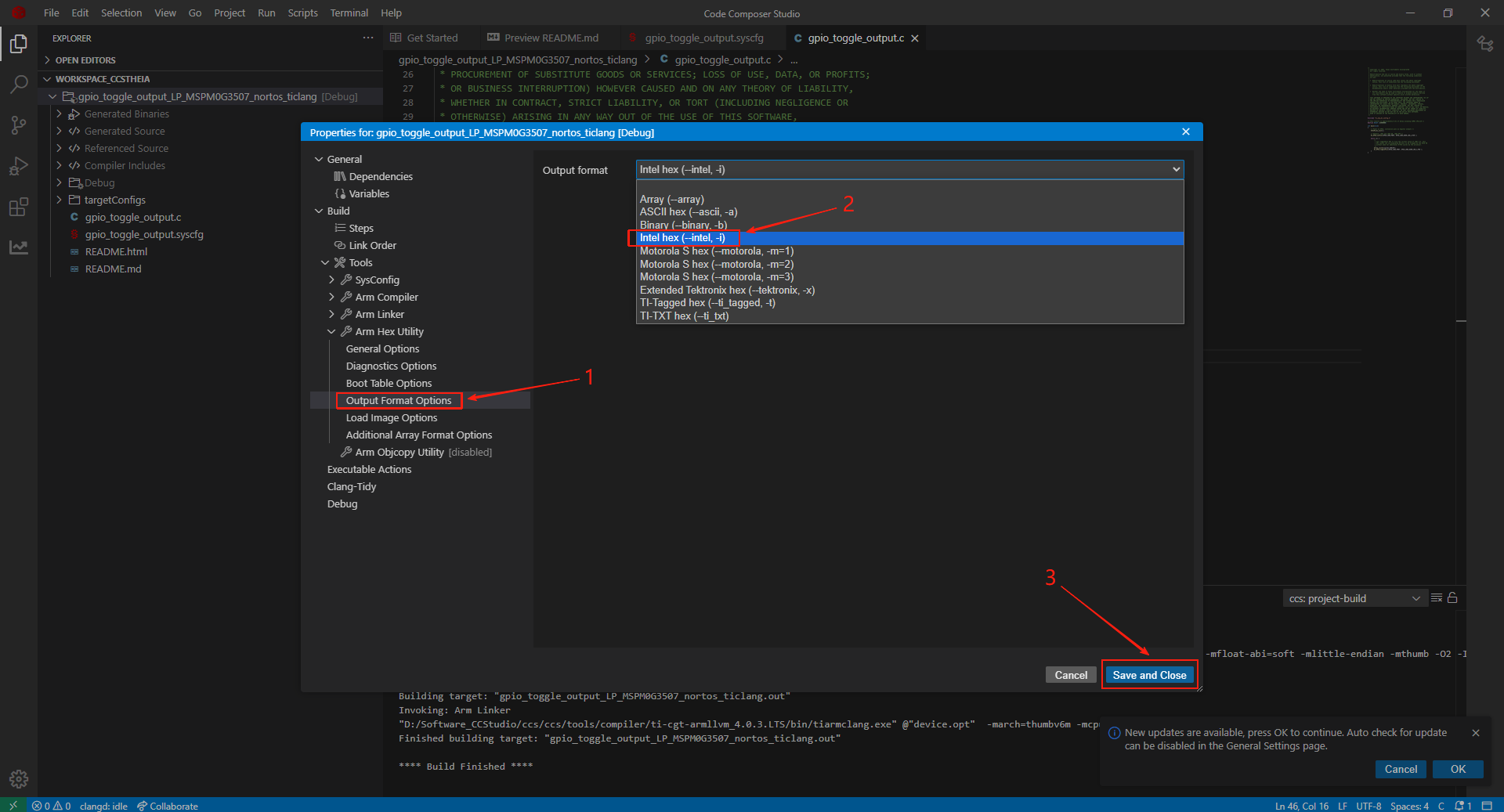
Task: Click Ln 46, Col 16 in status bar
Action: coord(1301,806)
